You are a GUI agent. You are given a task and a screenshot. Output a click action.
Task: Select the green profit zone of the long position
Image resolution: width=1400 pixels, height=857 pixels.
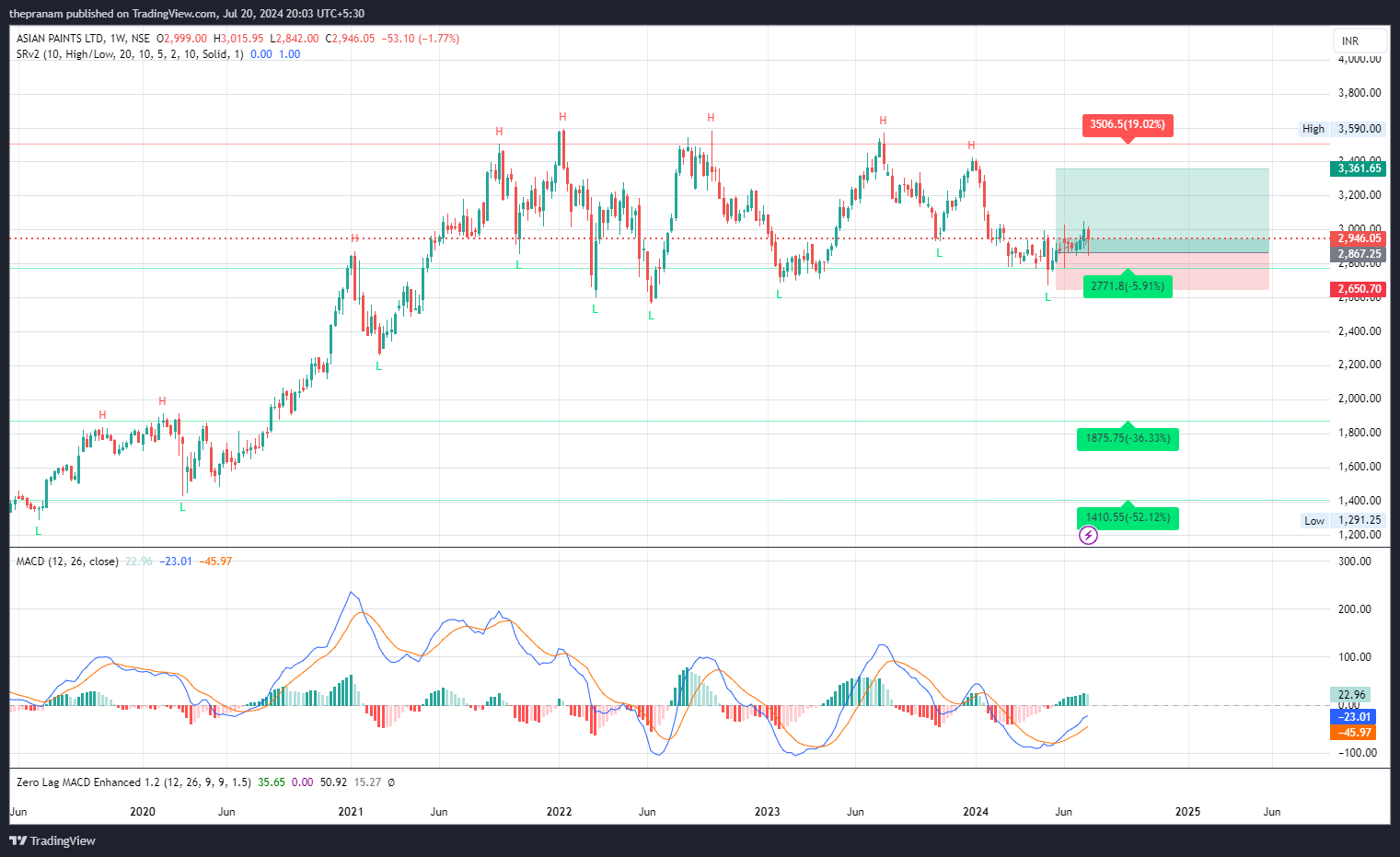pyautogui.click(x=1162, y=211)
